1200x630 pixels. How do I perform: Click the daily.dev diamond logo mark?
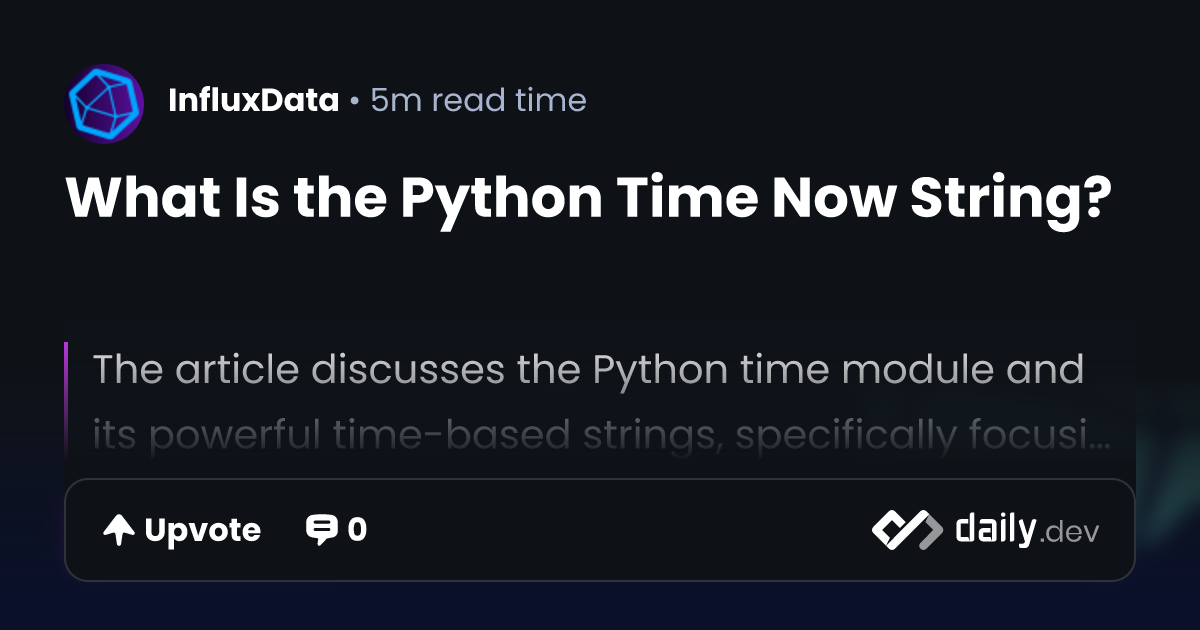[906, 530]
